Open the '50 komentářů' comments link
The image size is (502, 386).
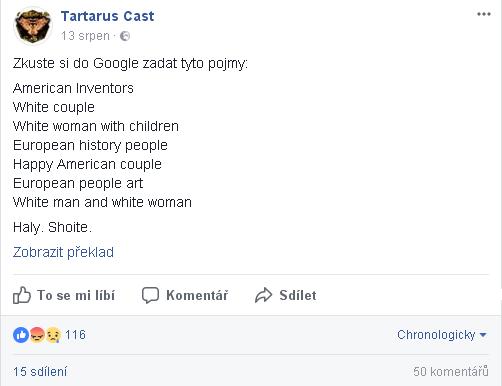(451, 371)
